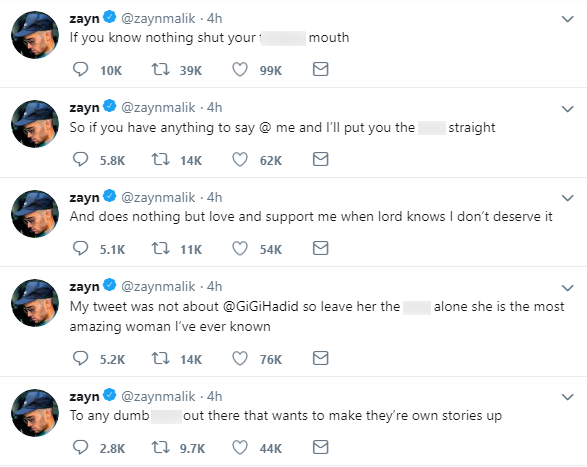Open more options on the GiGiHadid tweet
The width and height of the screenshot is (587, 467).
(x=568, y=288)
